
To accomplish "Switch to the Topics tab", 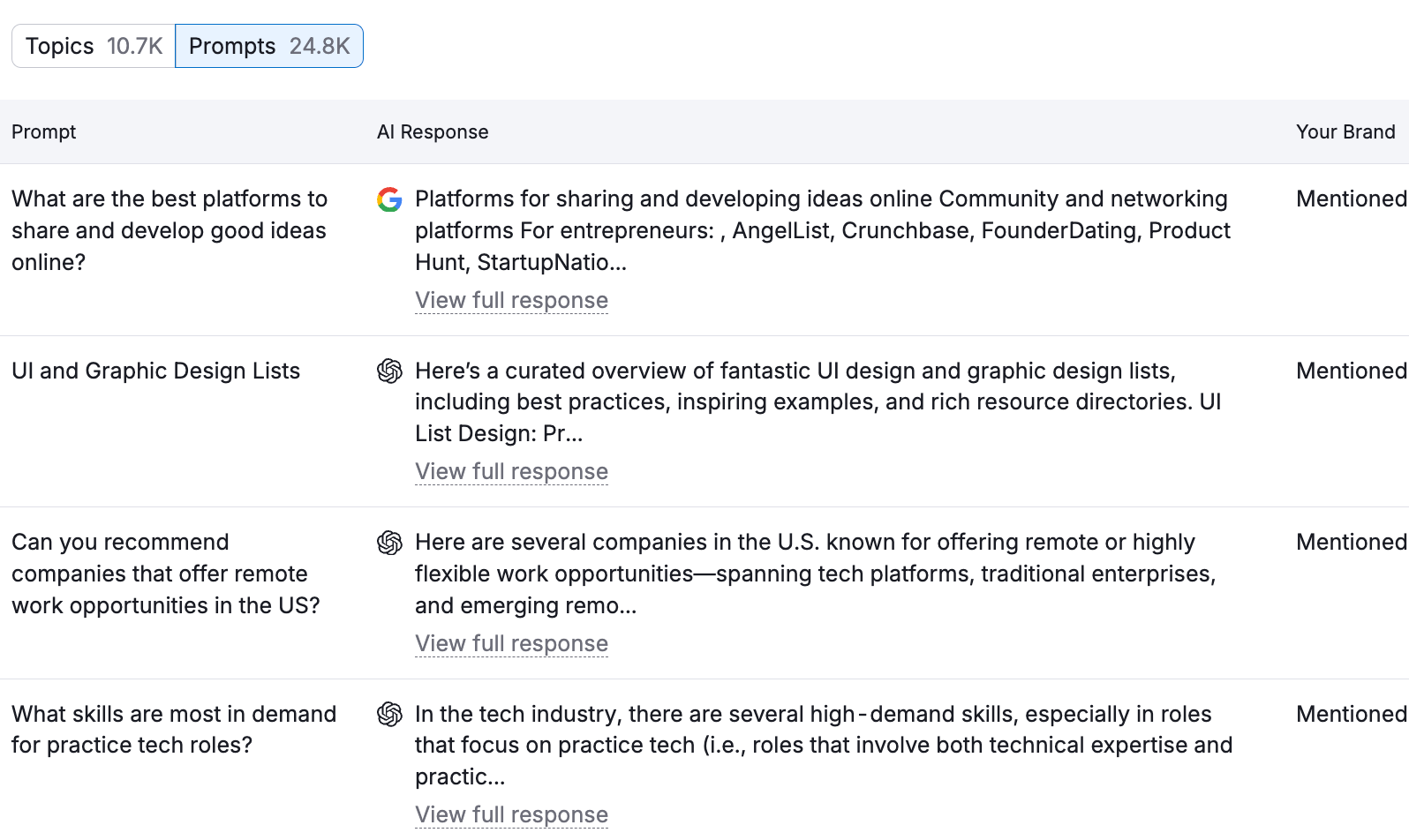I will click(94, 46).
